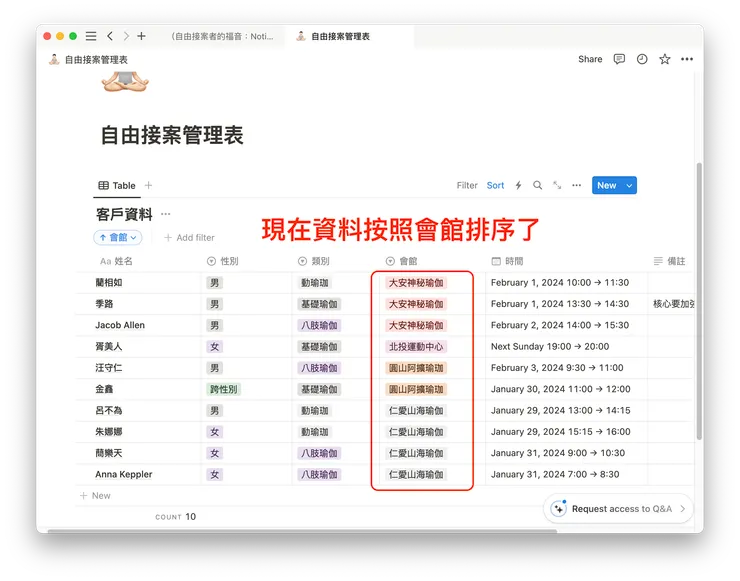Click the horizontal scrollbar at bottom
This screenshot has height=581, width=740.
pos(302,531)
